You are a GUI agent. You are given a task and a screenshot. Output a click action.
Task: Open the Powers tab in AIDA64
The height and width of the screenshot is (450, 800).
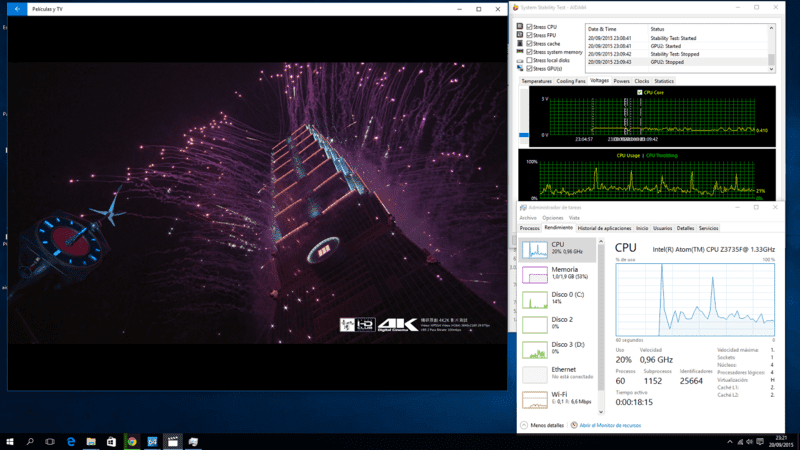coord(621,81)
